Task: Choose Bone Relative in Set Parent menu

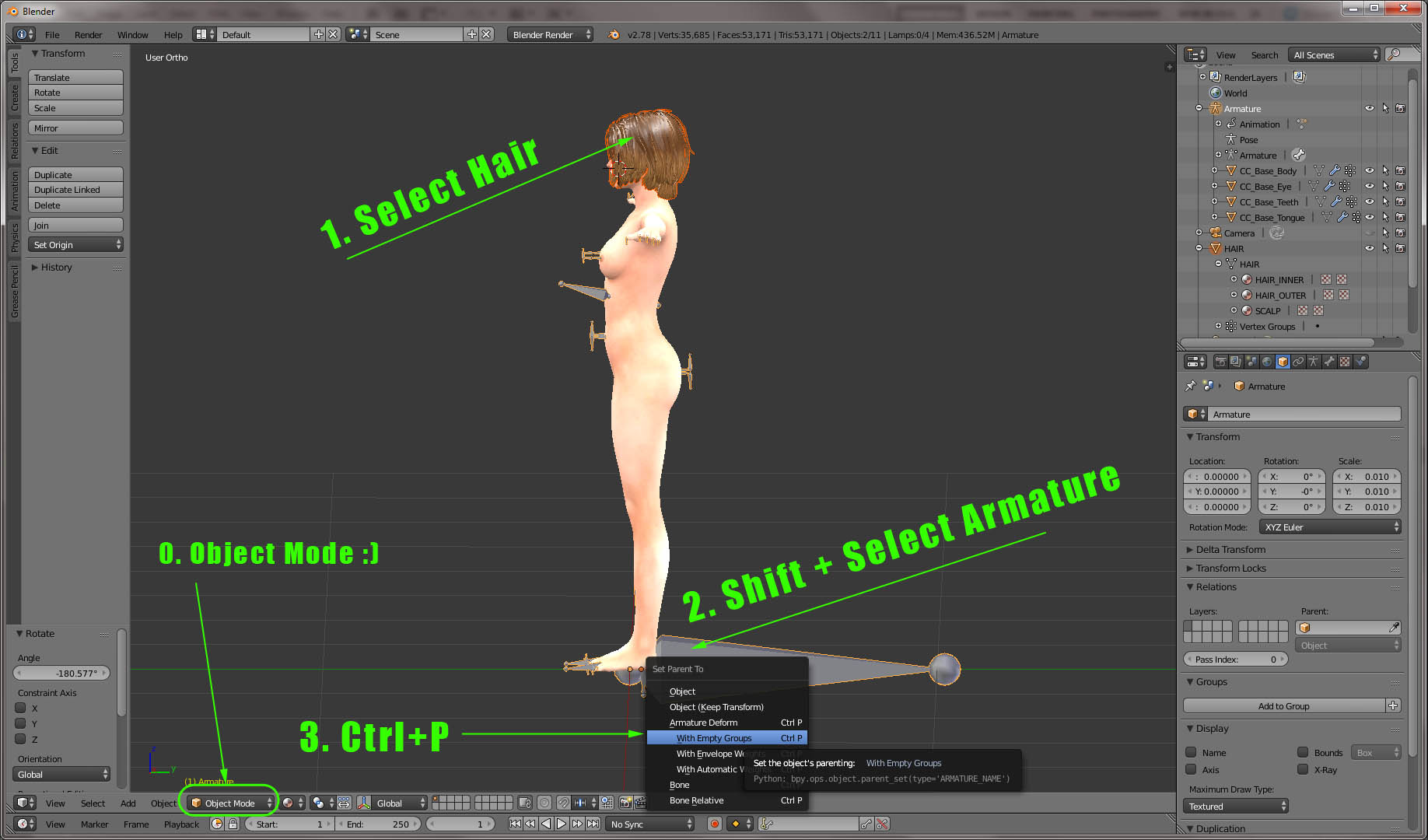Action: pyautogui.click(x=727, y=800)
